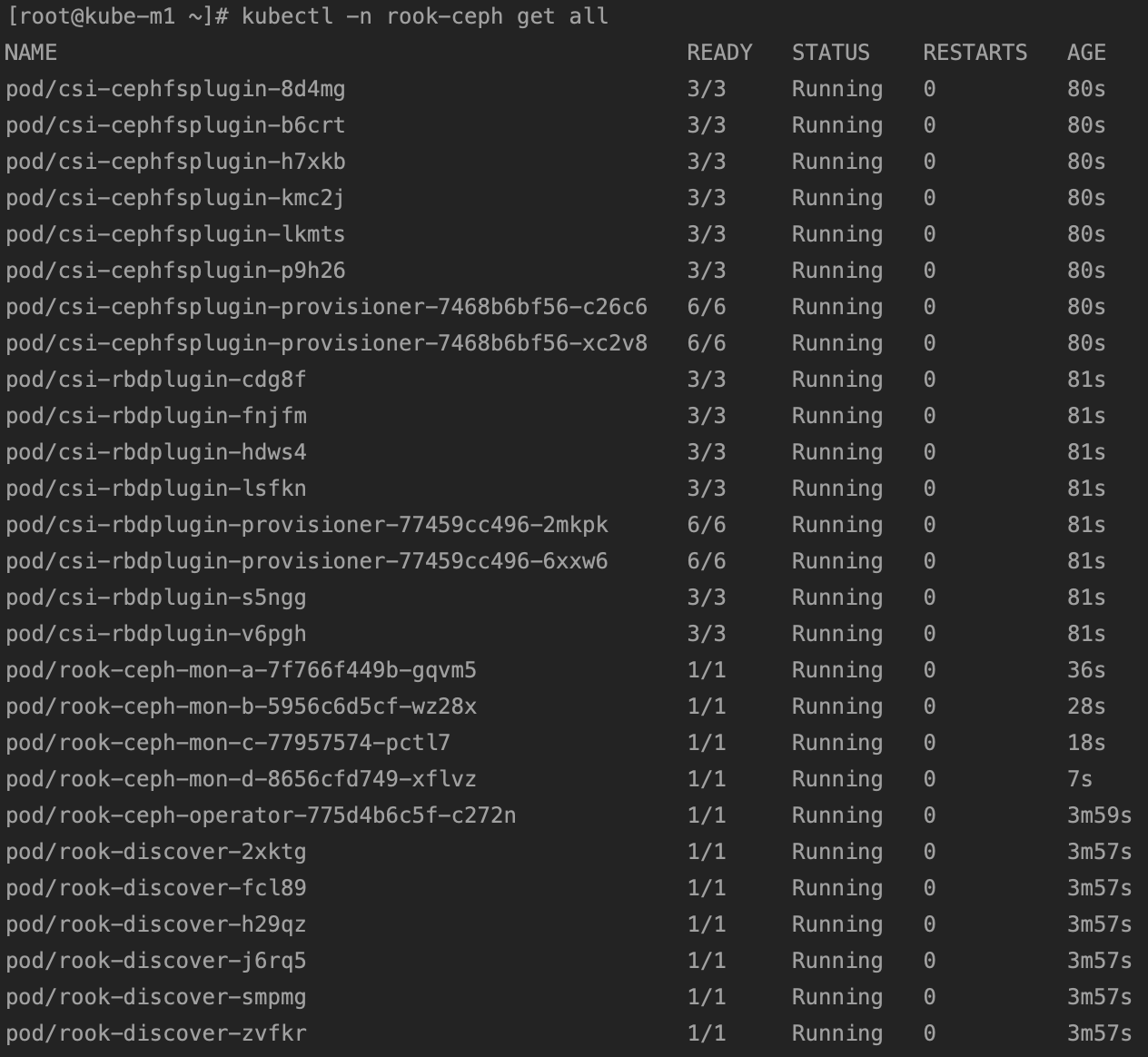
Task: Click pod rook-ceph-mon-a-7f766f449b-gqvm5
Action: click(241, 670)
